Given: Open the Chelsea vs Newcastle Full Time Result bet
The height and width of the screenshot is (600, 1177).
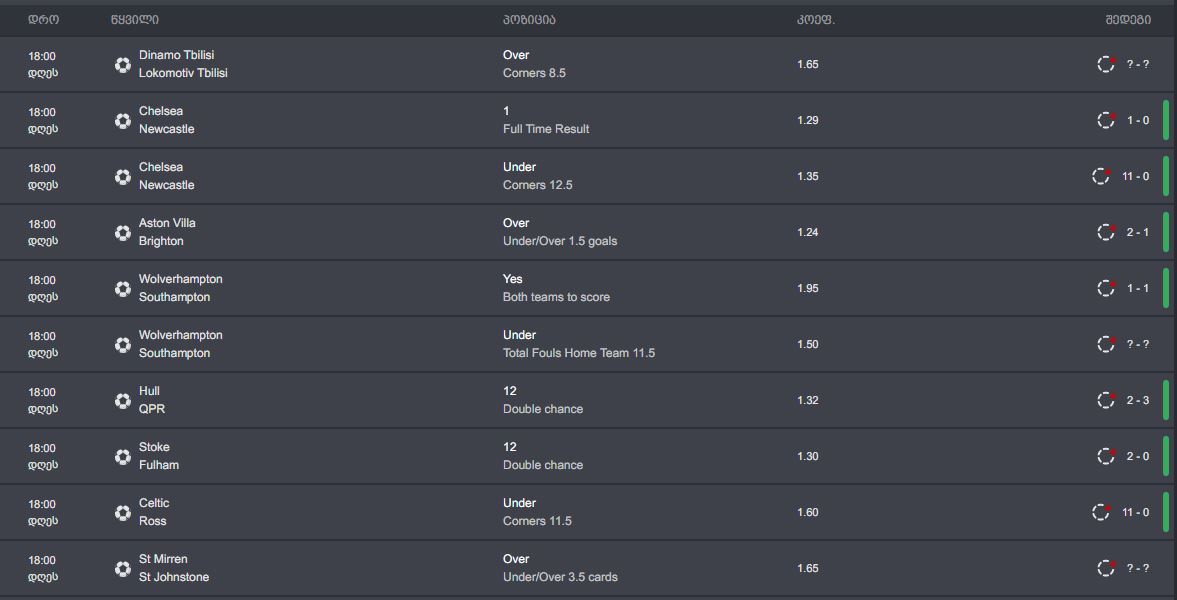Looking at the screenshot, I should pos(545,120).
